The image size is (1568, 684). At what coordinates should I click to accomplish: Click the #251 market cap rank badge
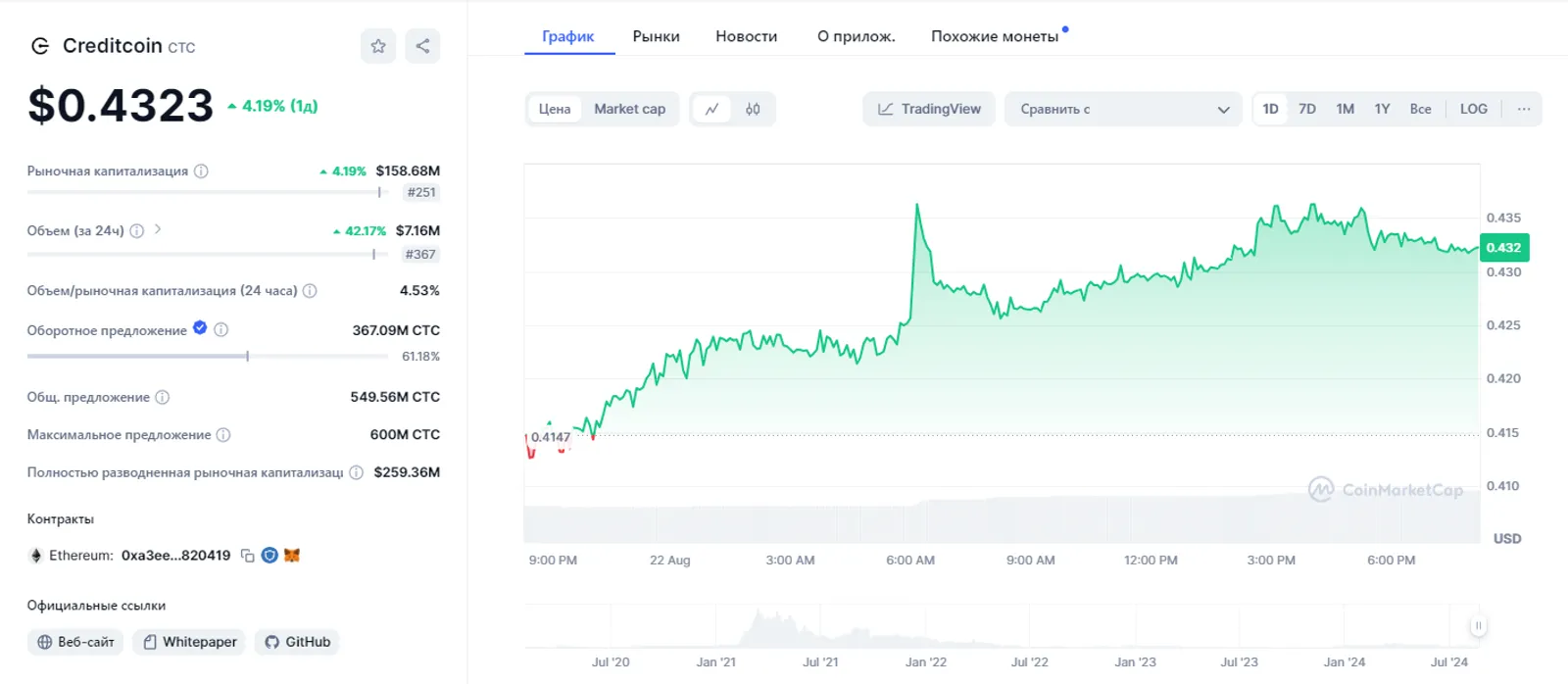(421, 193)
